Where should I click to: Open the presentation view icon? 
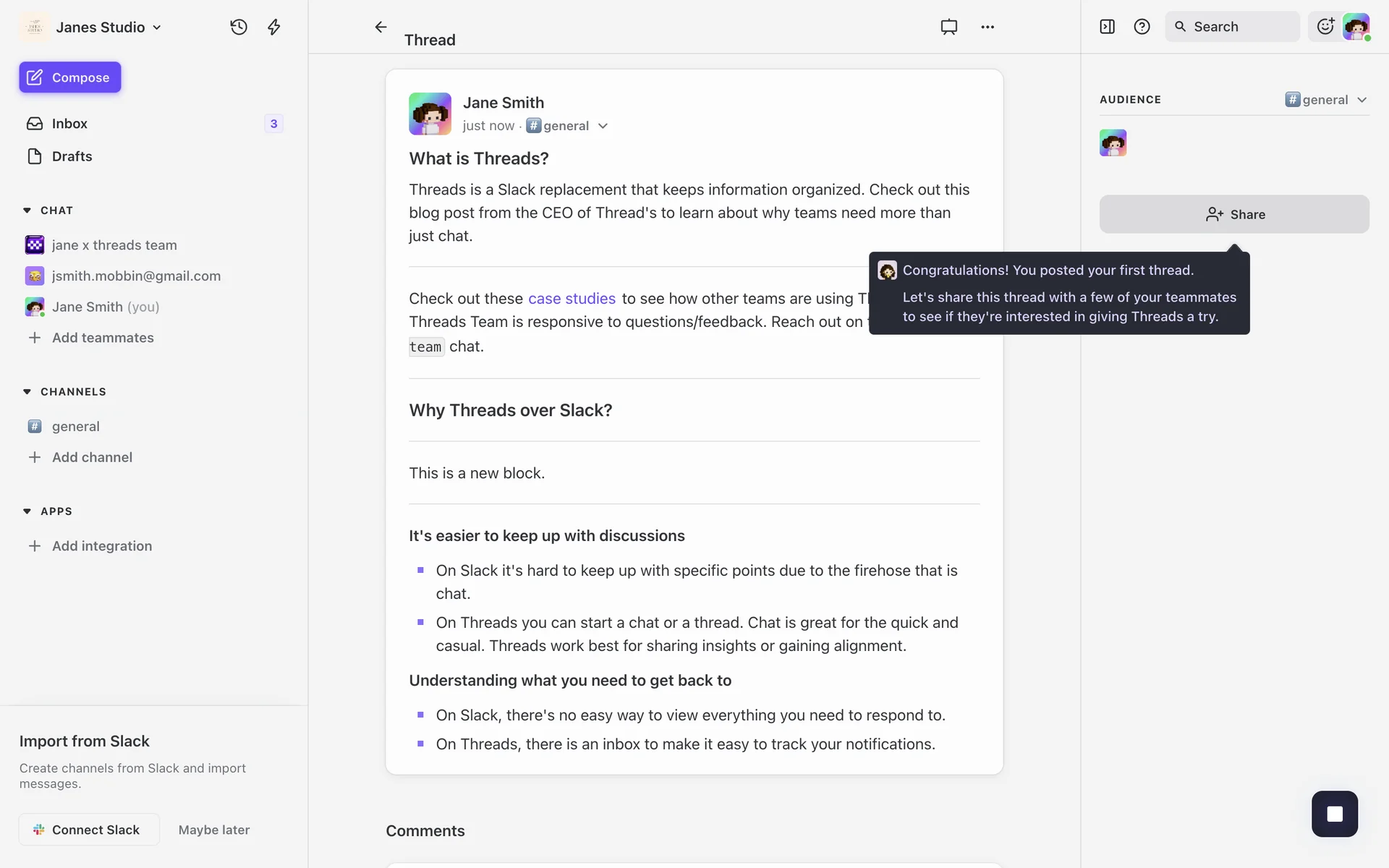[x=948, y=27]
